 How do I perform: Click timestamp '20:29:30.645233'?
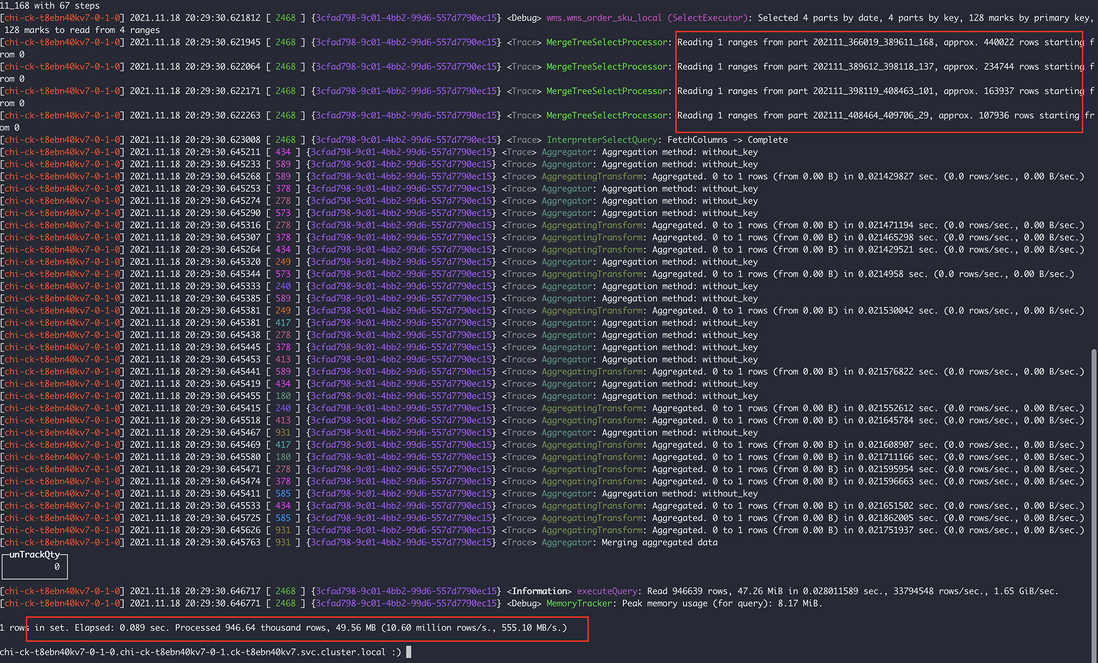click(x=223, y=165)
